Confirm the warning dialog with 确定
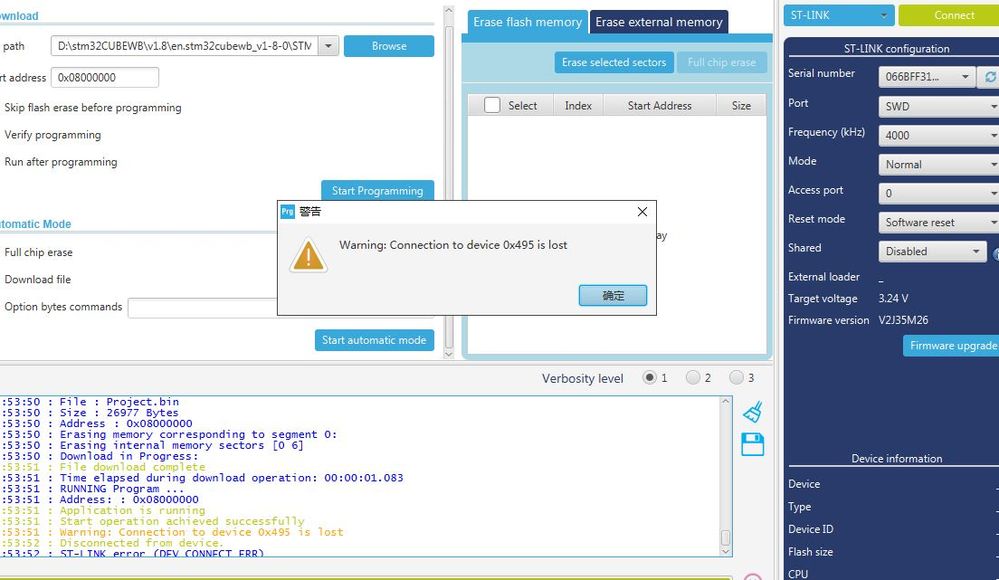Viewport: 999px width, 580px height. (613, 295)
